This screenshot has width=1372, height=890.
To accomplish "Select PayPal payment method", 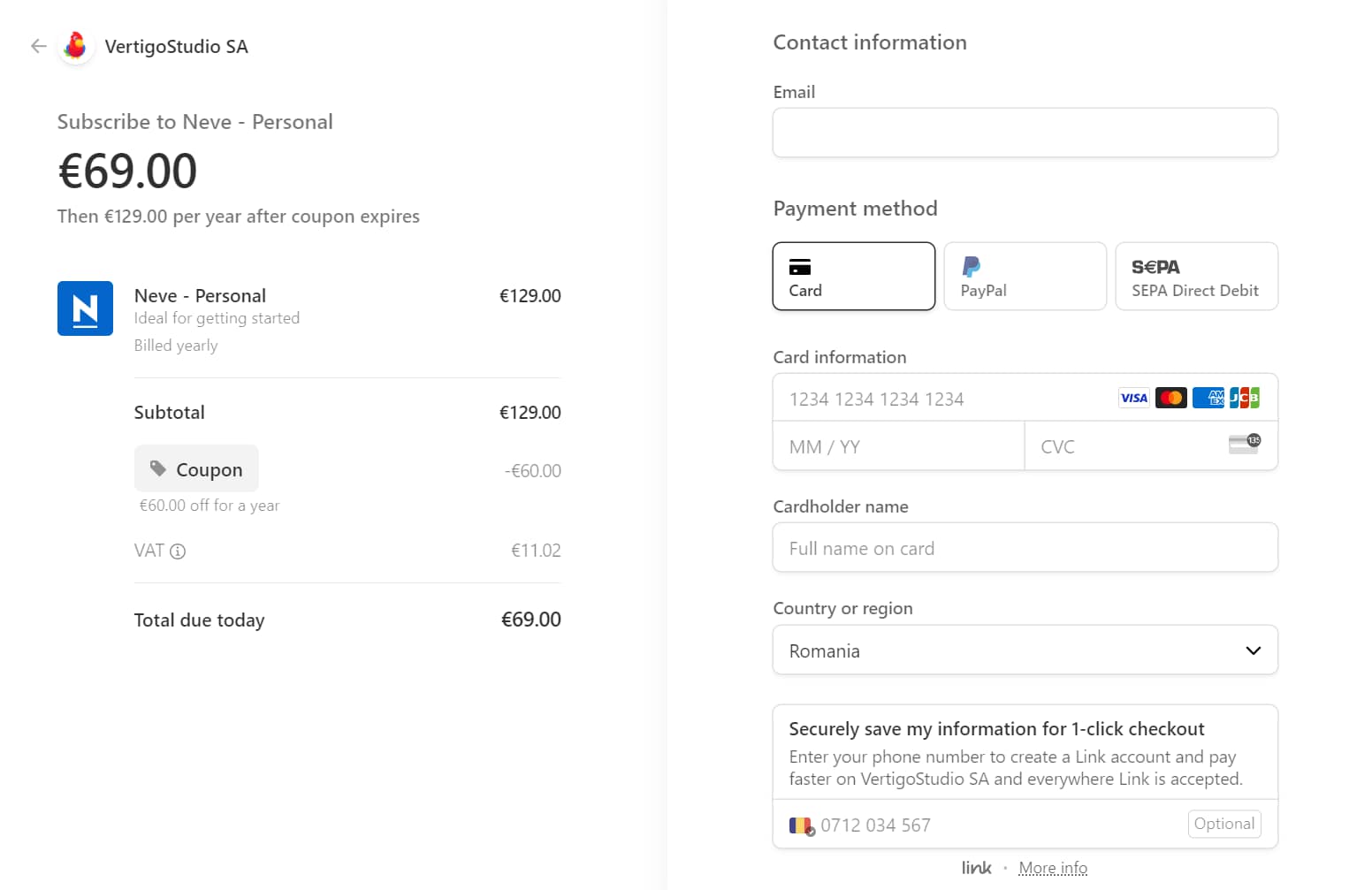I will (x=1025, y=277).
